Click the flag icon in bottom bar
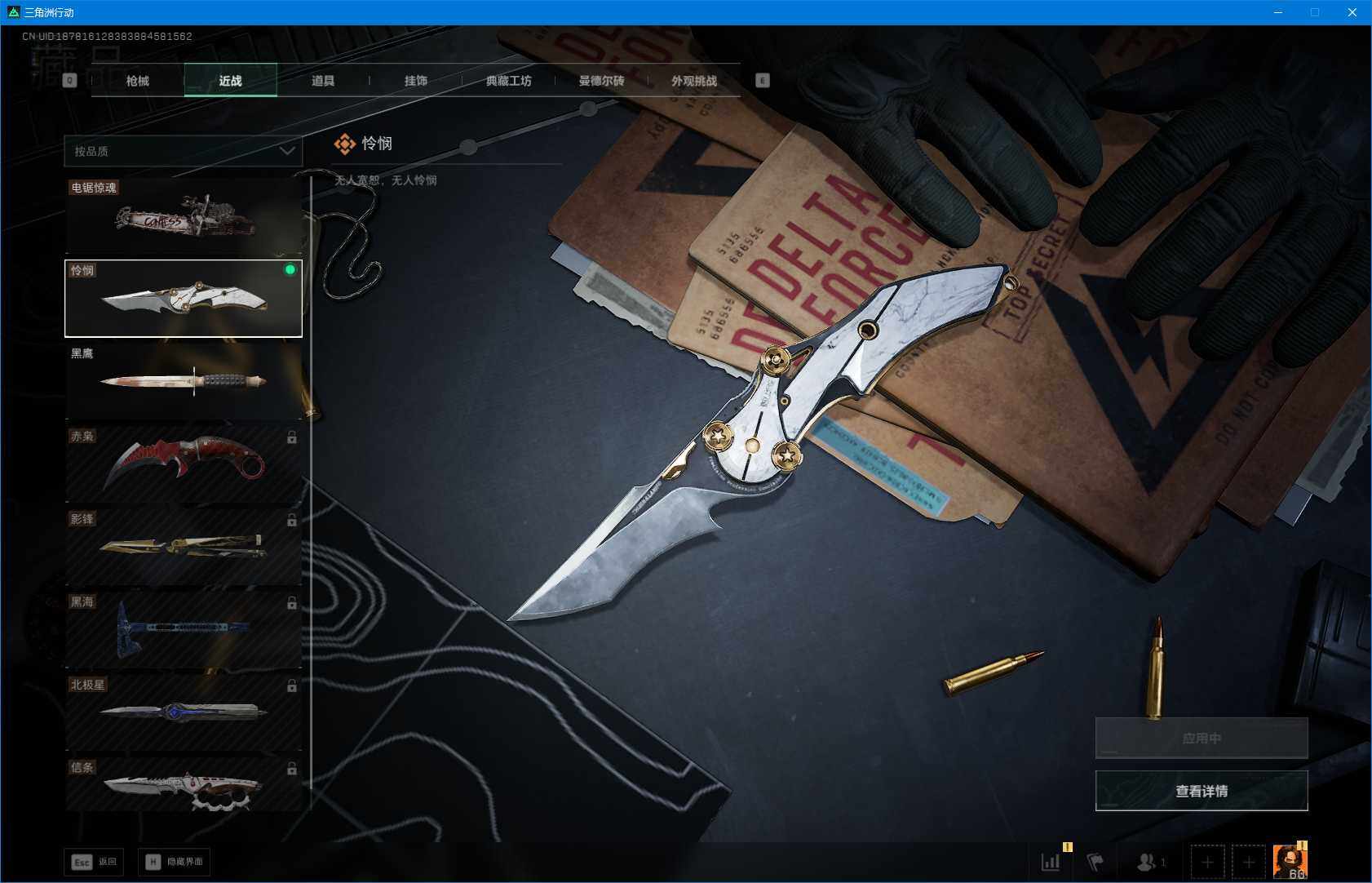This screenshot has width=1372, height=883. coord(1095,862)
